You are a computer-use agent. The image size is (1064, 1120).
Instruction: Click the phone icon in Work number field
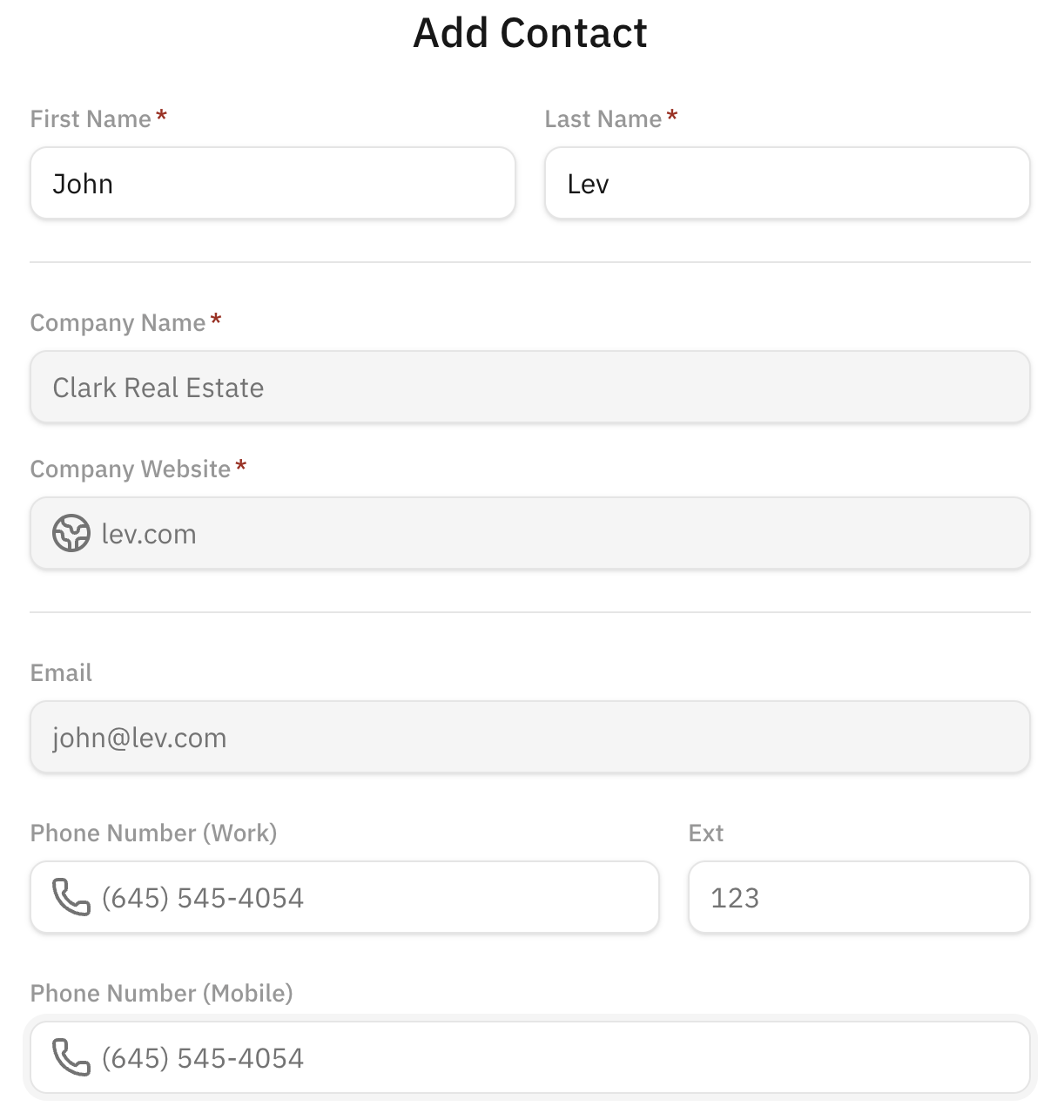coord(71,897)
